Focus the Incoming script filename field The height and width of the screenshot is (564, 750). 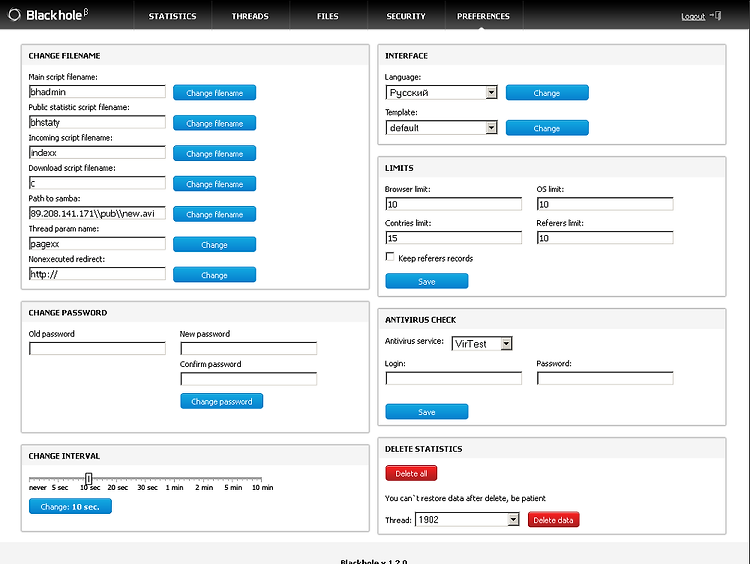pyautogui.click(x=97, y=153)
